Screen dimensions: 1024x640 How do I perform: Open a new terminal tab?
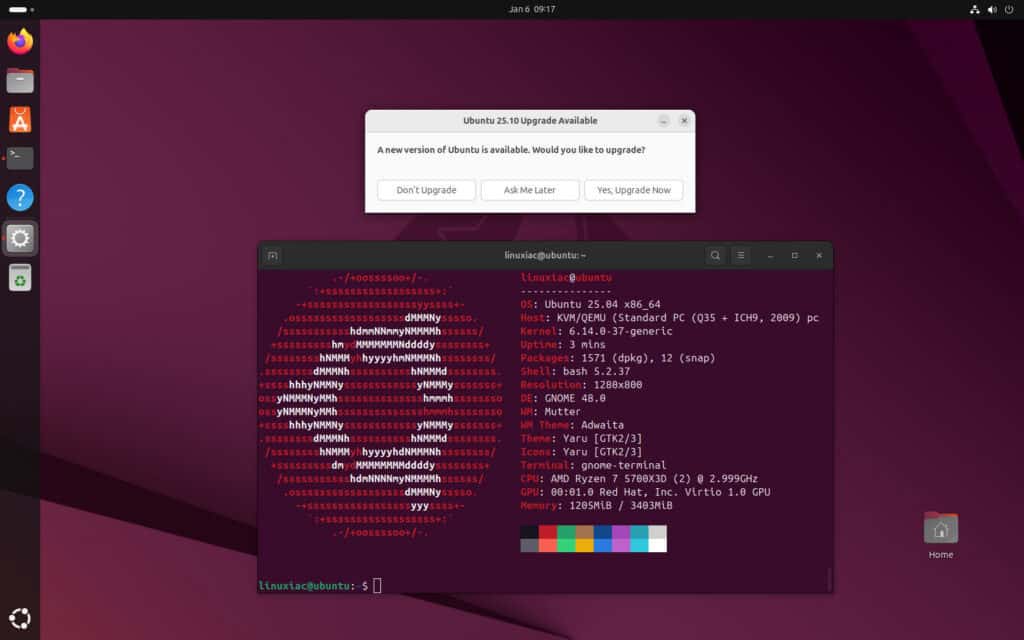pos(272,255)
